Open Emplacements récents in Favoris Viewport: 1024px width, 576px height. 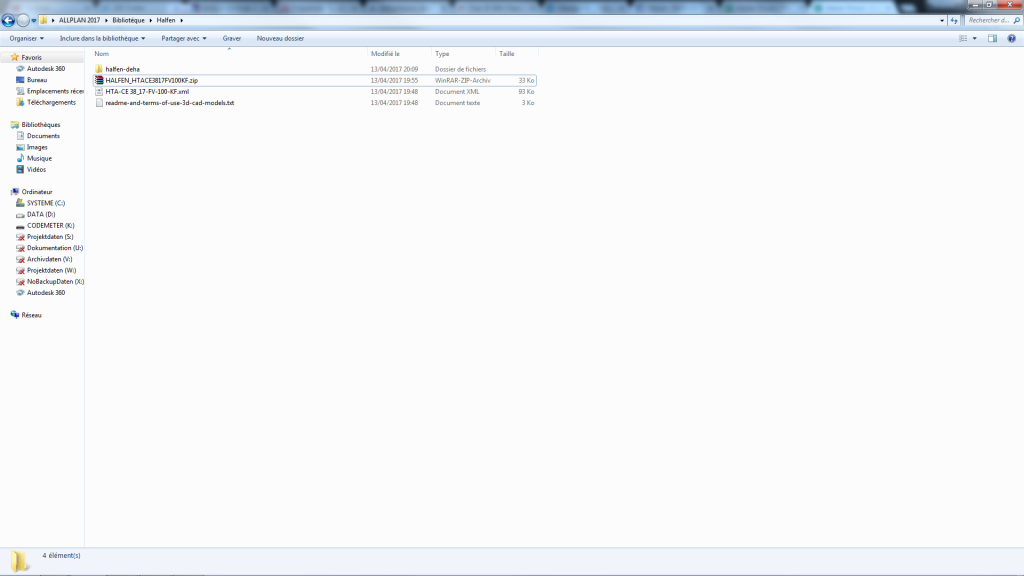[55, 91]
